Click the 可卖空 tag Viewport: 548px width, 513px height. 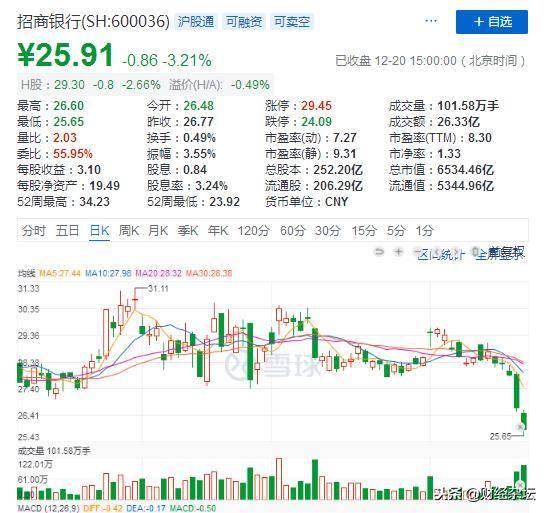pos(292,22)
